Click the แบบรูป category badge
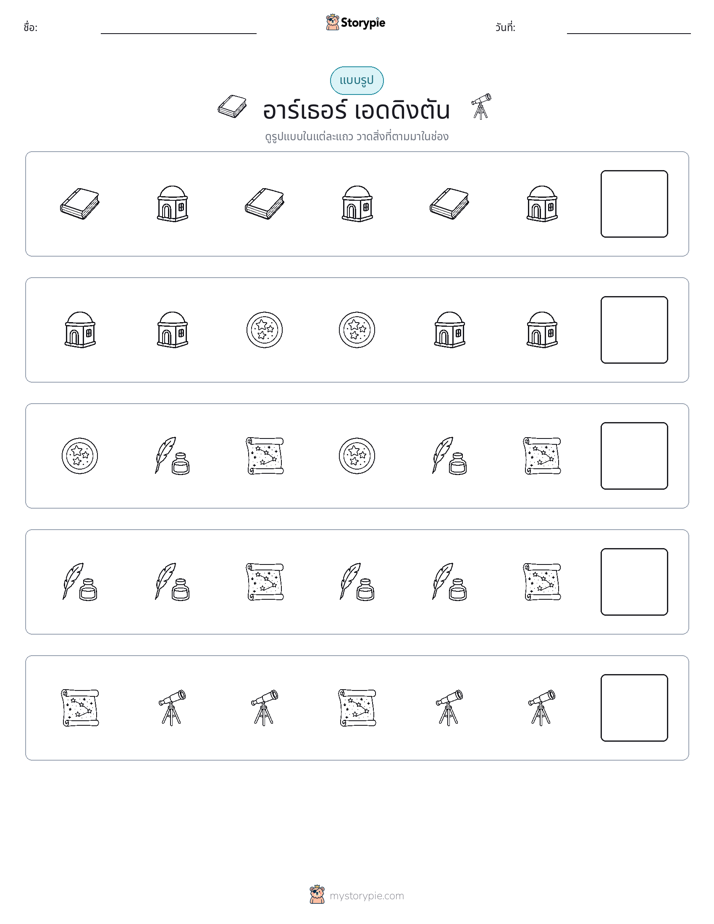 tap(356, 81)
